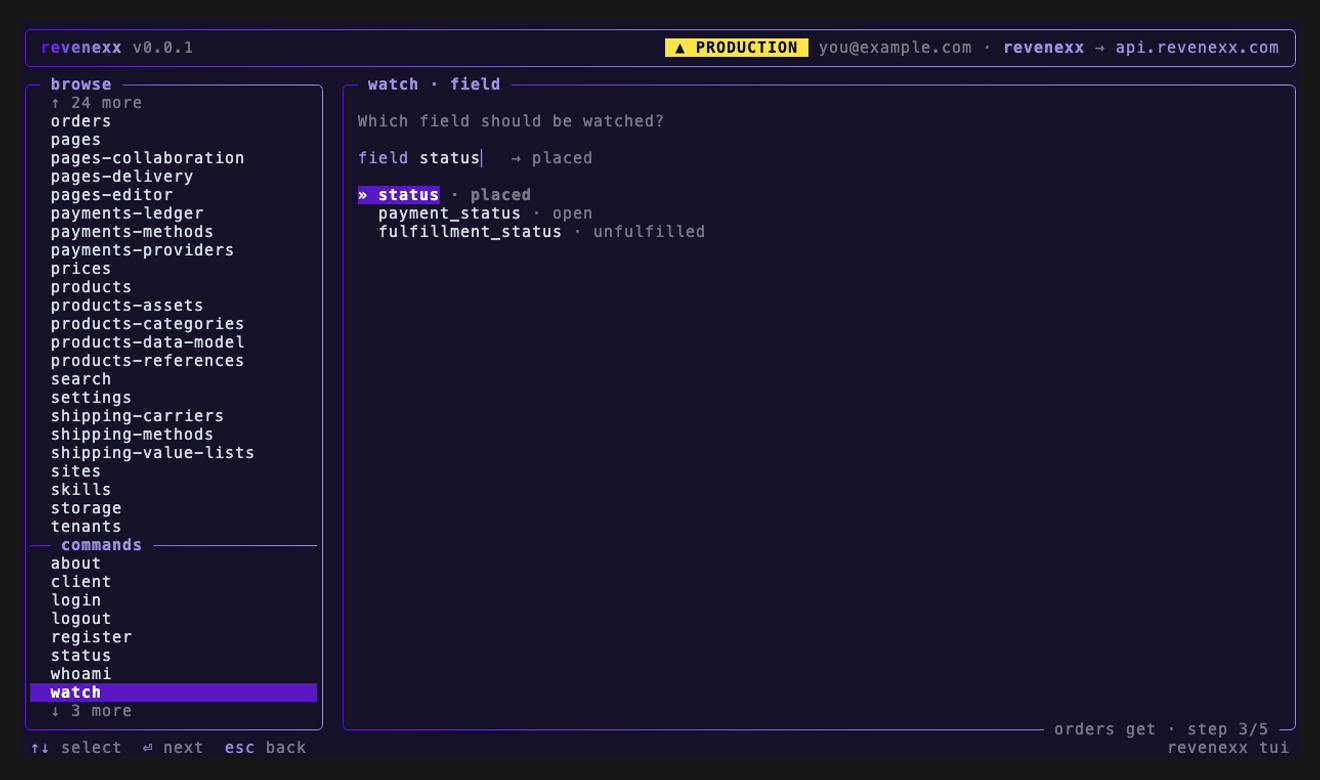The height and width of the screenshot is (780, 1320).
Task: Pick the highlighted status · placed suggestion
Action: pyautogui.click(x=445, y=195)
